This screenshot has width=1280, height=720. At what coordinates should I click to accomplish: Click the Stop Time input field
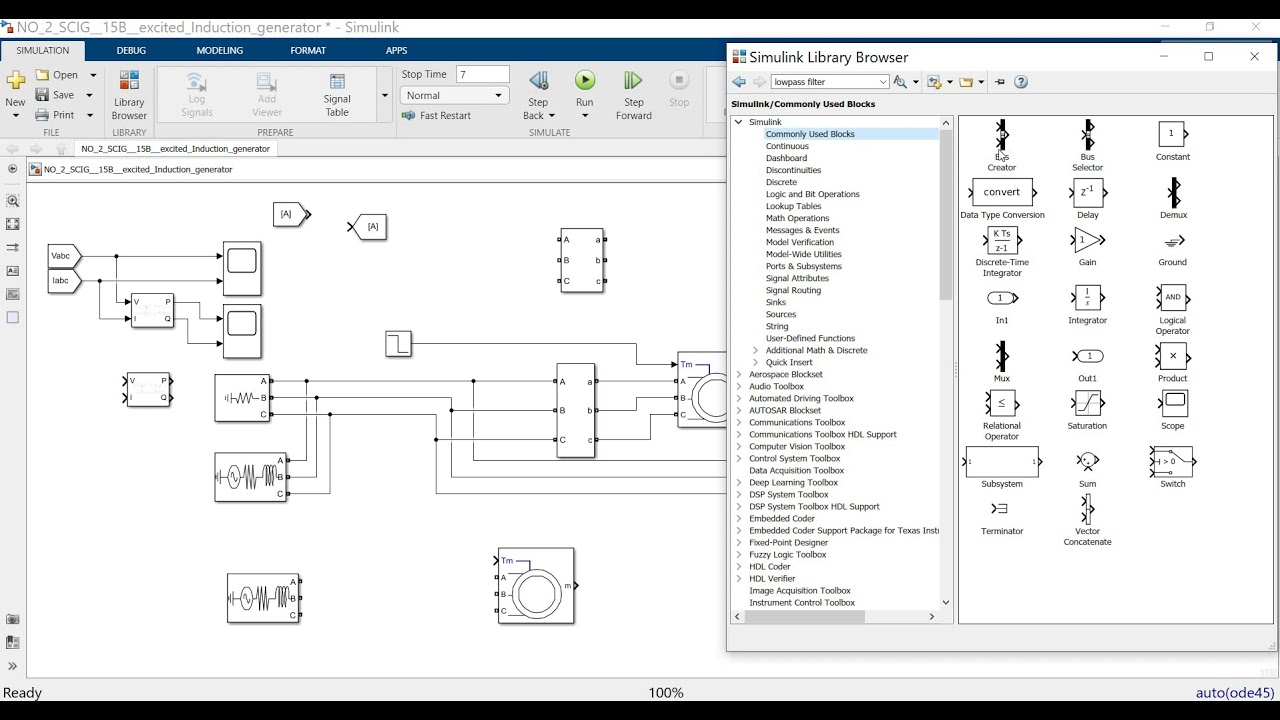(x=483, y=75)
